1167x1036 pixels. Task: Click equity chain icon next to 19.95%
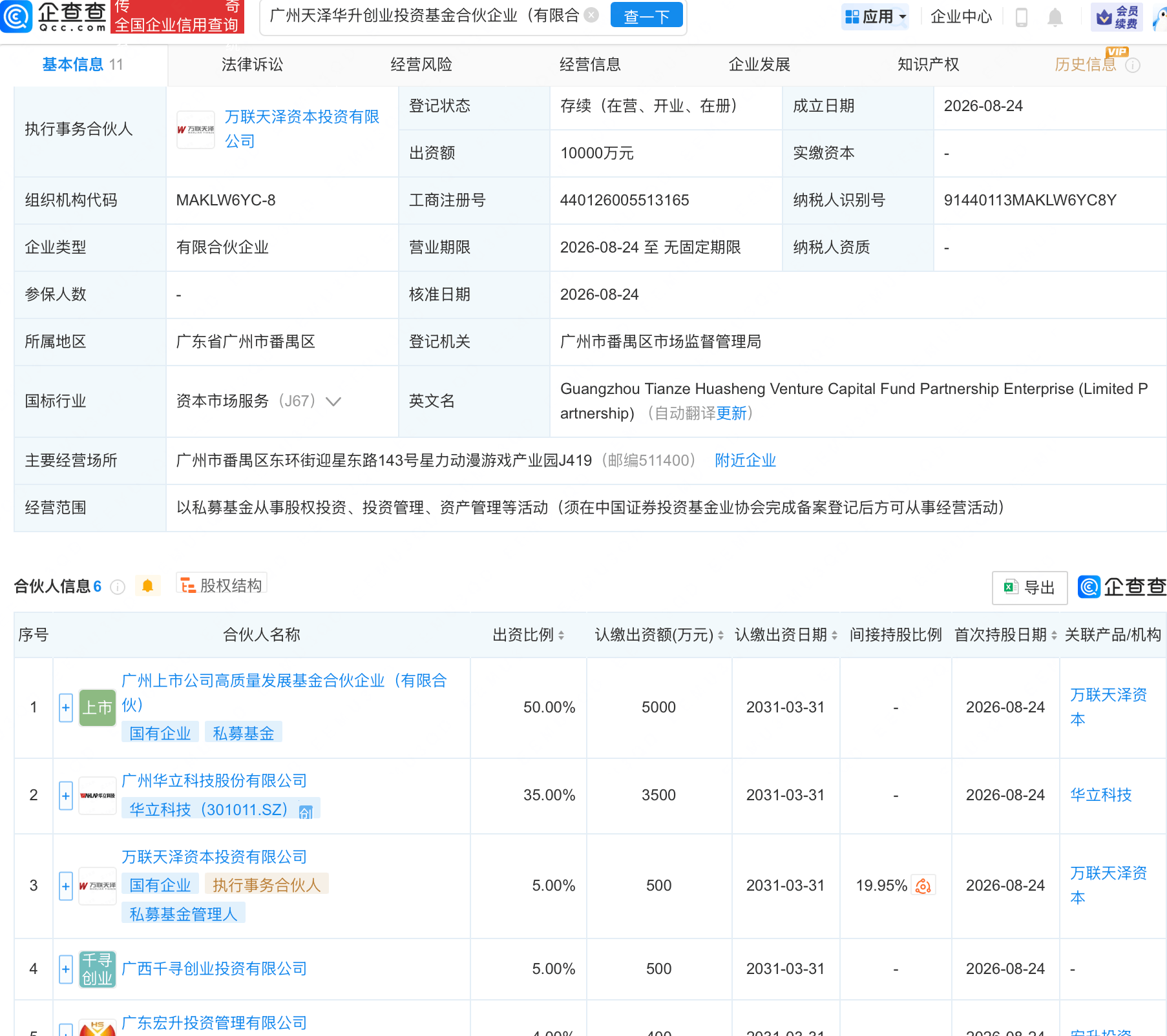click(x=923, y=886)
